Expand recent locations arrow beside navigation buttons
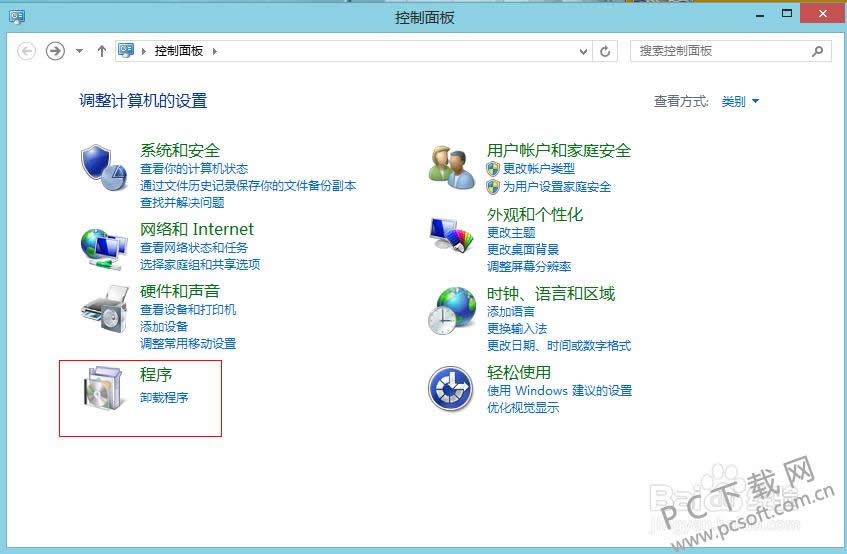This screenshot has height=554, width=847. click(x=80, y=51)
